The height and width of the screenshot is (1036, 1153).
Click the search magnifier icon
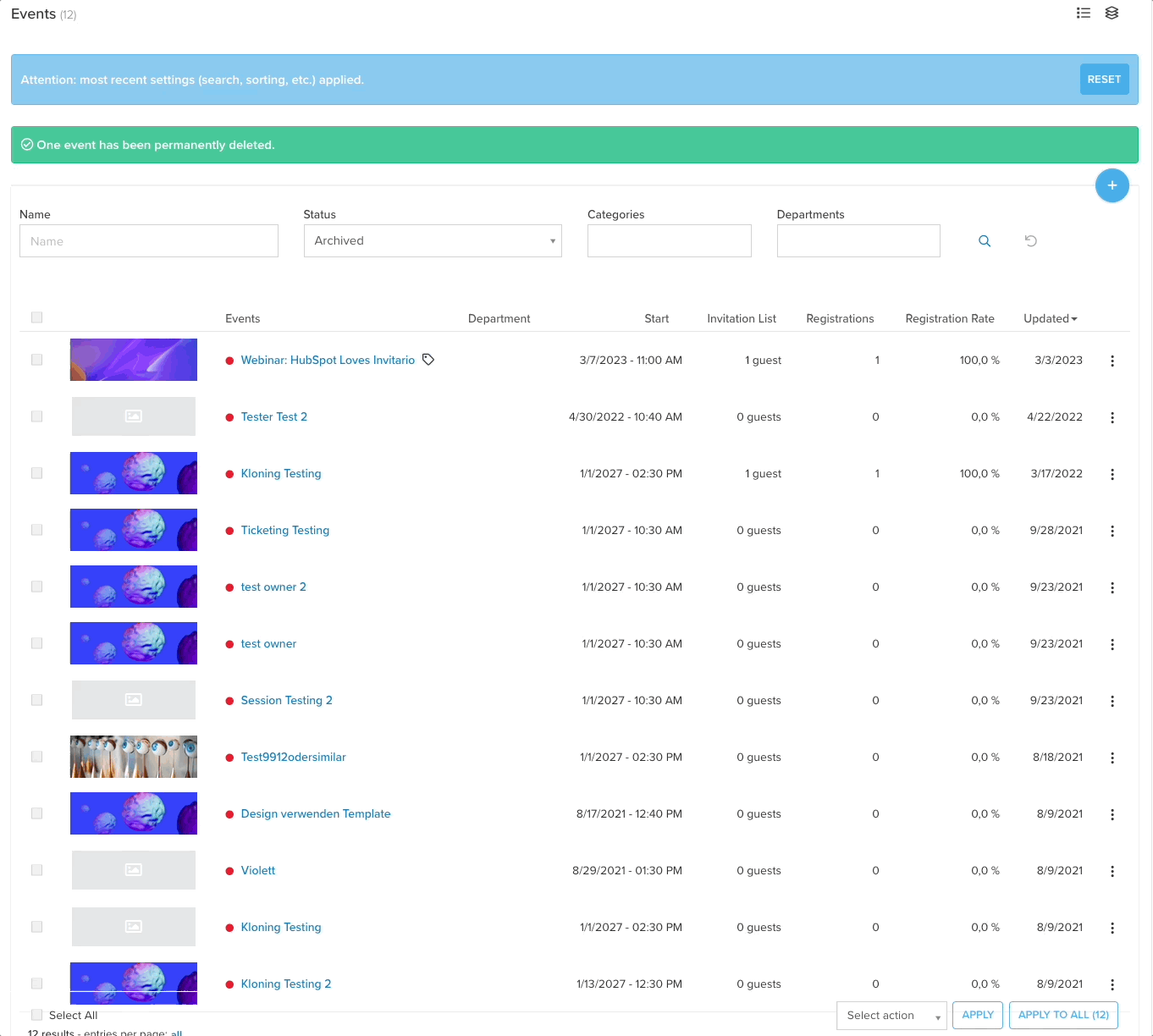985,241
